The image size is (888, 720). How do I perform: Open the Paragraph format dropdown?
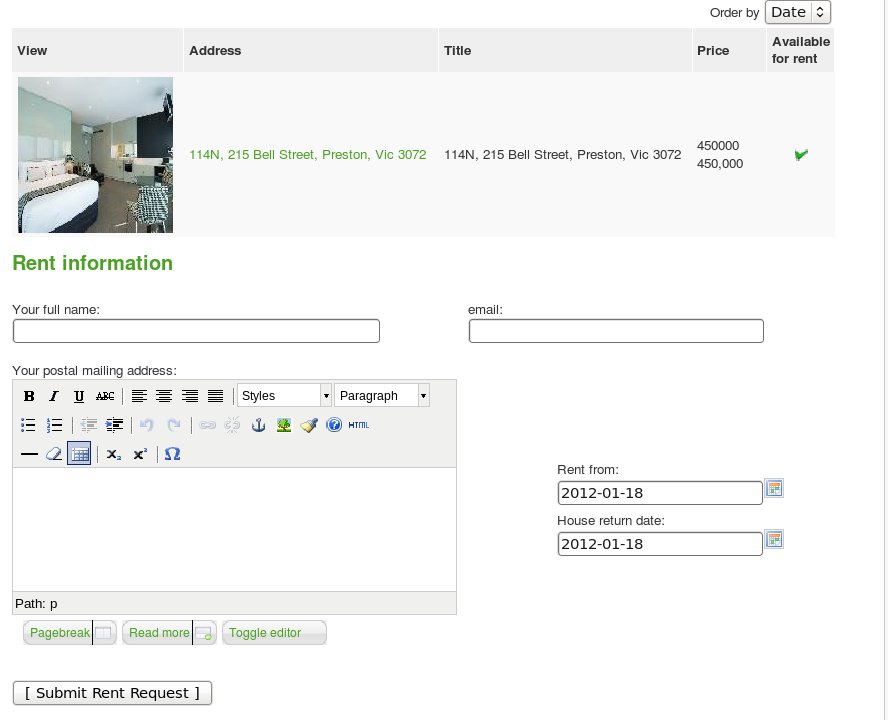382,395
